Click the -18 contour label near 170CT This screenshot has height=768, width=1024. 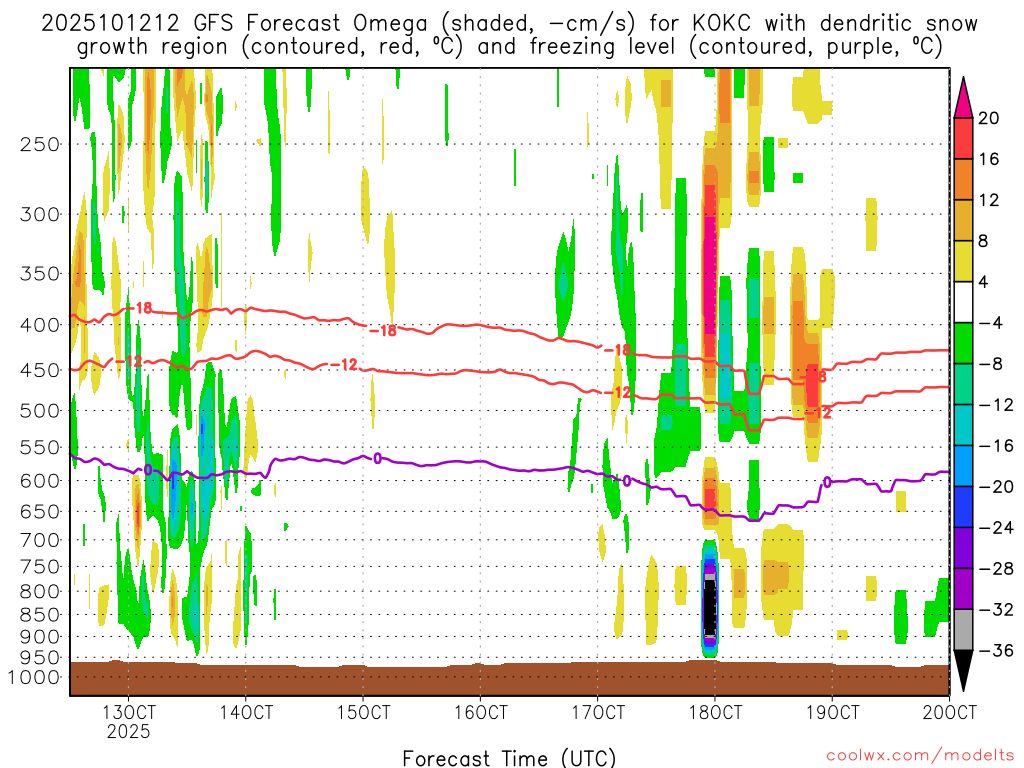pyautogui.click(x=617, y=350)
